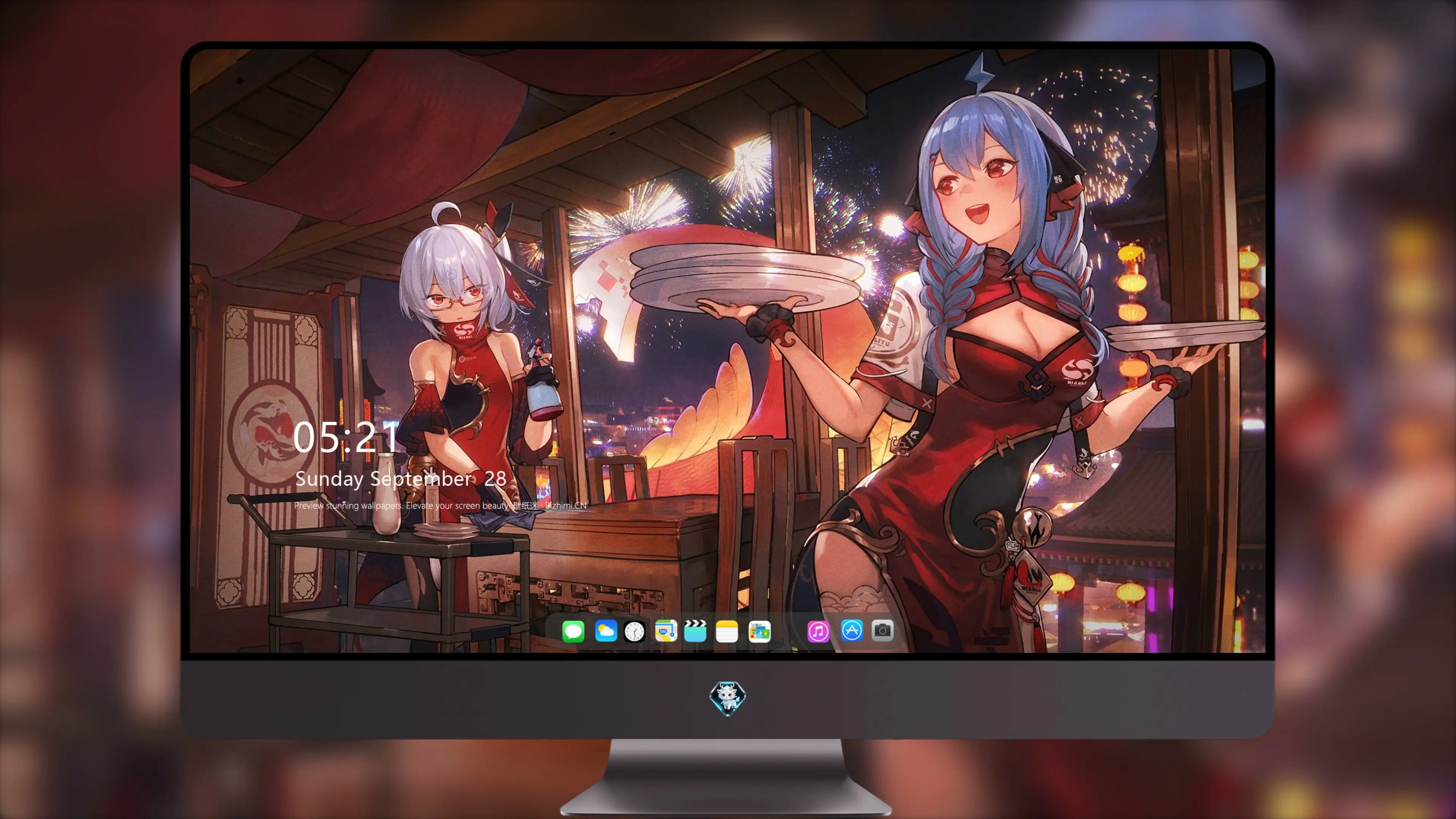Click the dragon mascot logo on monitor chin
Viewport: 1456px width, 819px height.
click(x=728, y=698)
